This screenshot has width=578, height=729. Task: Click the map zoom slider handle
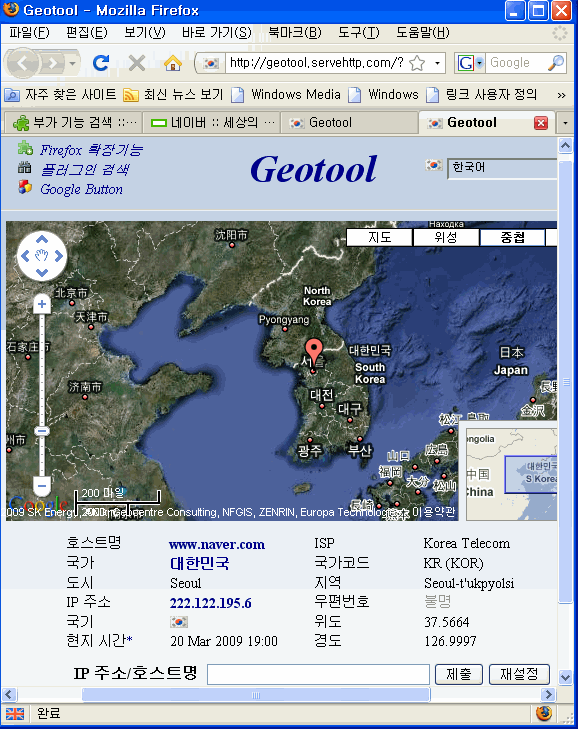[42, 431]
